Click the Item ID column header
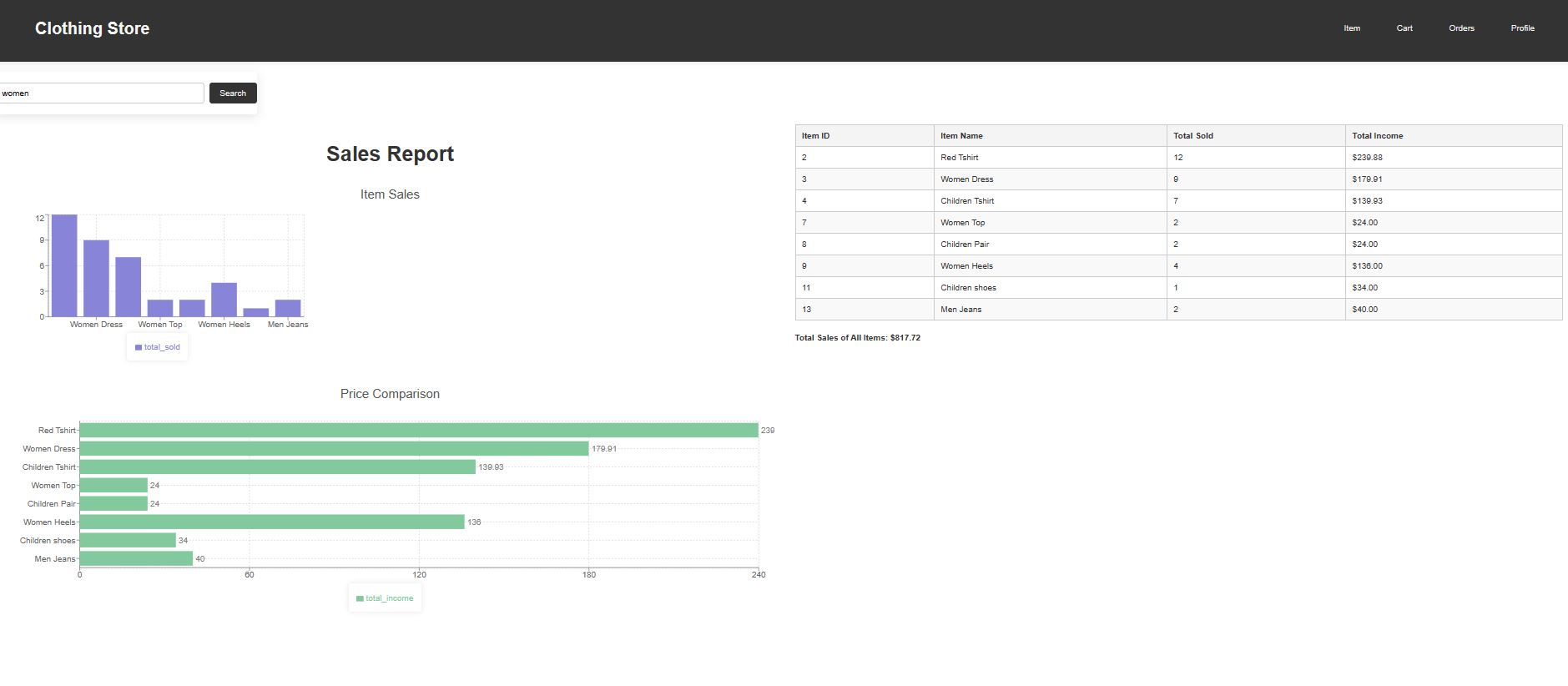Screen dimensions: 1568x686 click(865, 136)
